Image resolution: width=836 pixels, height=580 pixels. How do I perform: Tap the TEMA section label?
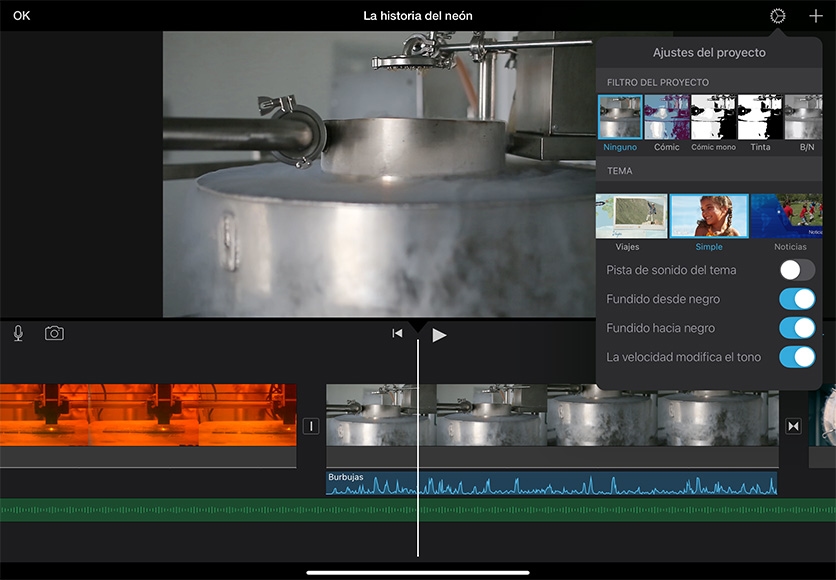[620, 171]
